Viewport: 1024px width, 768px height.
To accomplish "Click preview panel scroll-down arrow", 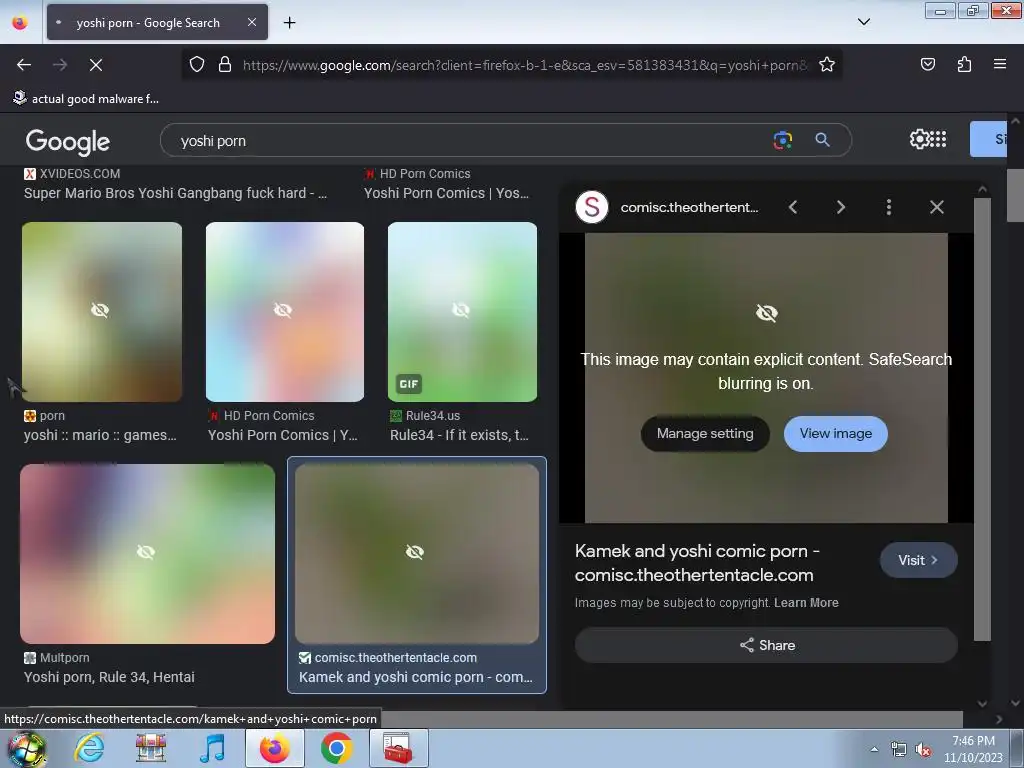I will point(982,704).
